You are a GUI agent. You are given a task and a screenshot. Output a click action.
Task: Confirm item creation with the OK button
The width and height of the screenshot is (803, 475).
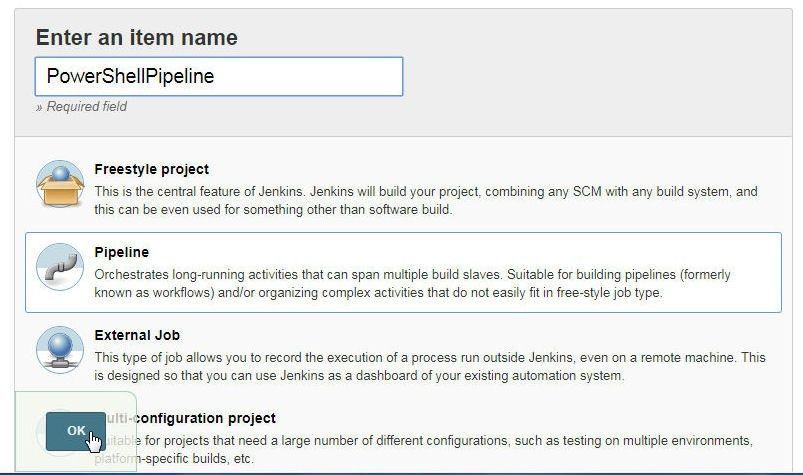click(76, 431)
